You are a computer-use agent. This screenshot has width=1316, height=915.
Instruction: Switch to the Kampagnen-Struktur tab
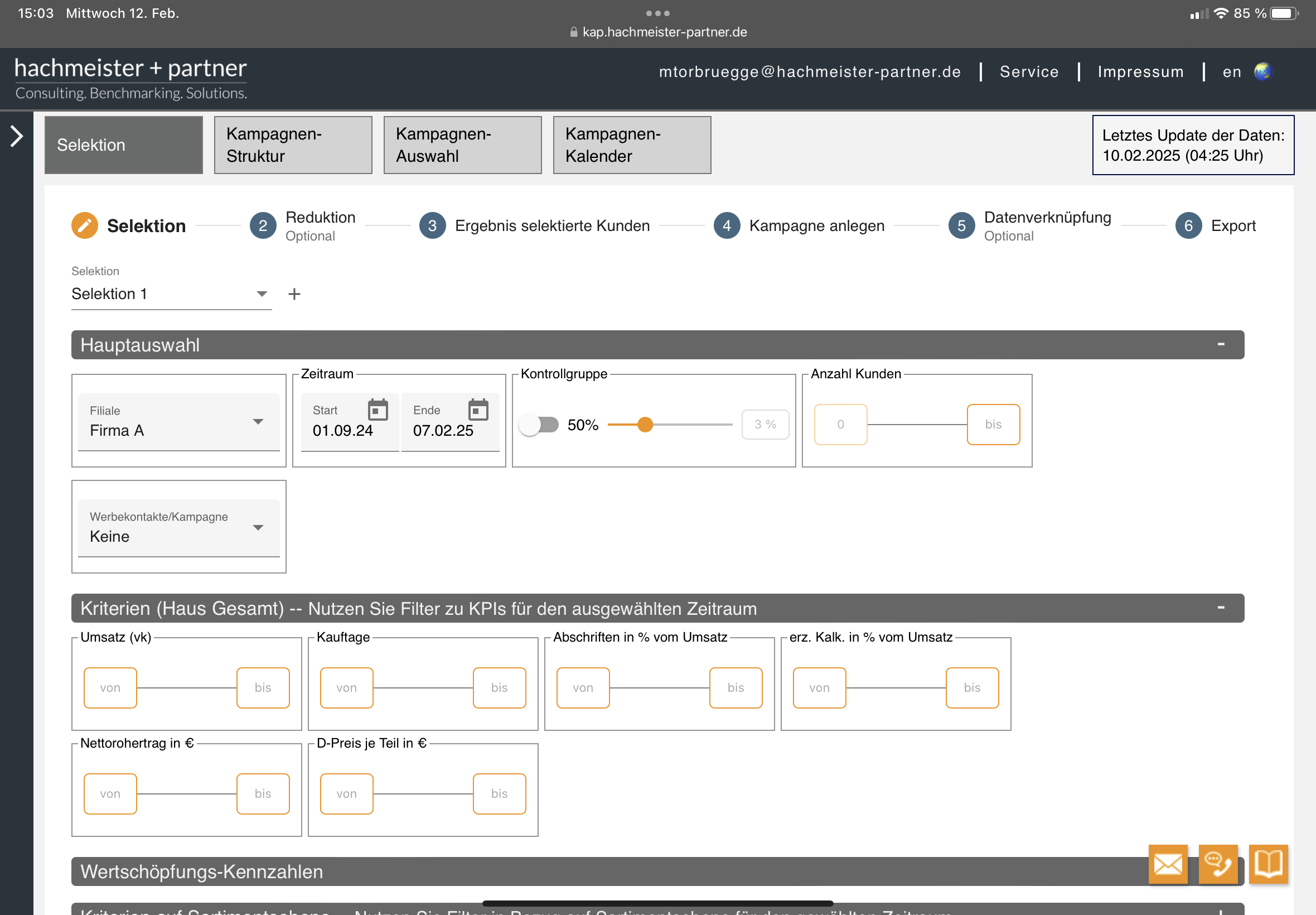(293, 145)
